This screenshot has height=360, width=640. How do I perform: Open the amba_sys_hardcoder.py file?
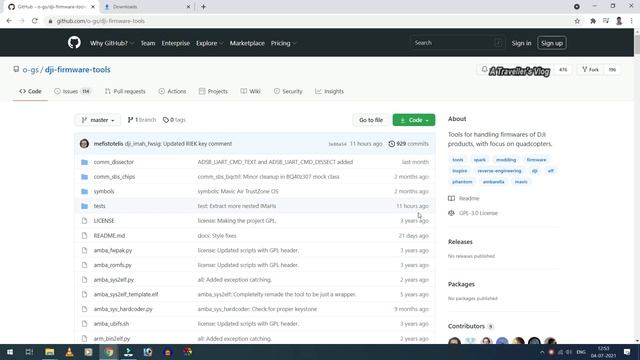[x=123, y=309]
